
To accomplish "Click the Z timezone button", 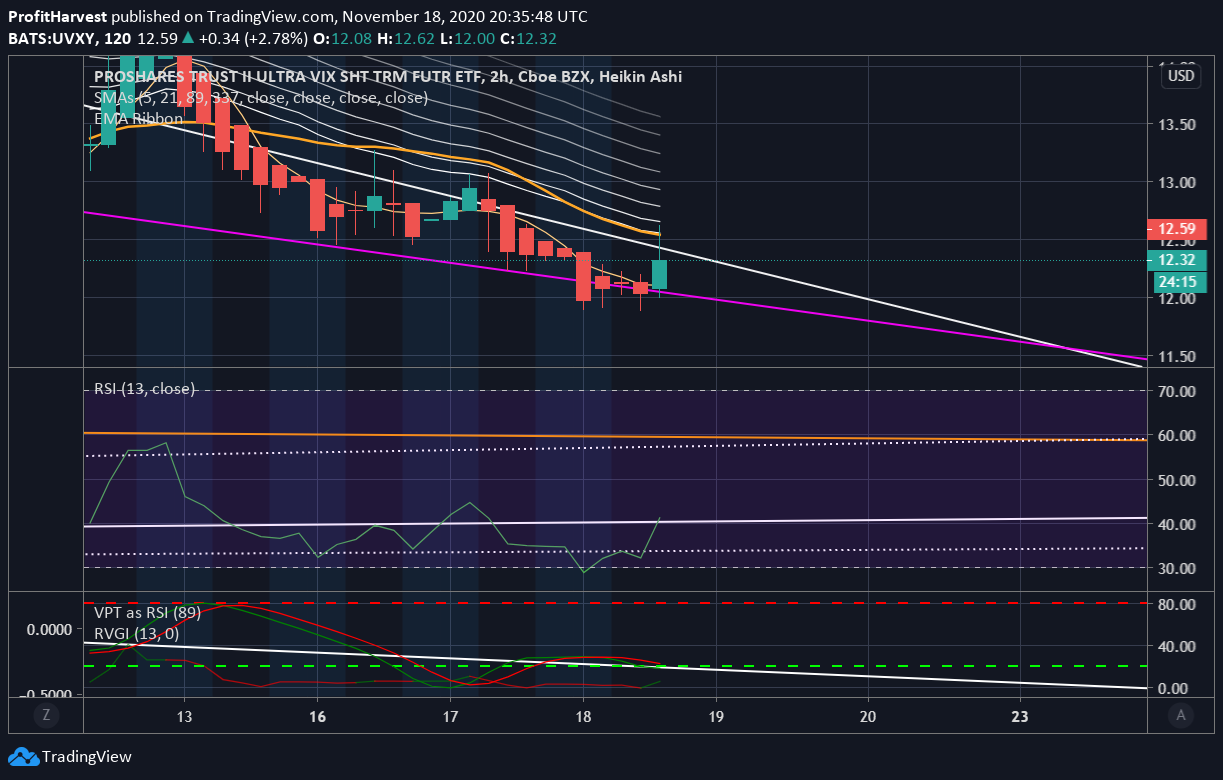I will [44, 715].
